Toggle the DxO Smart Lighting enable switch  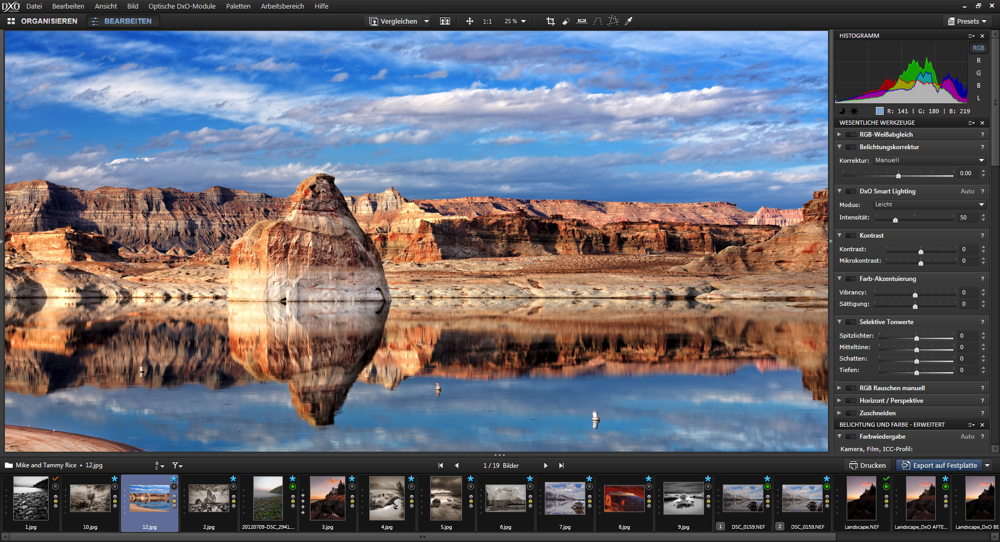click(851, 191)
